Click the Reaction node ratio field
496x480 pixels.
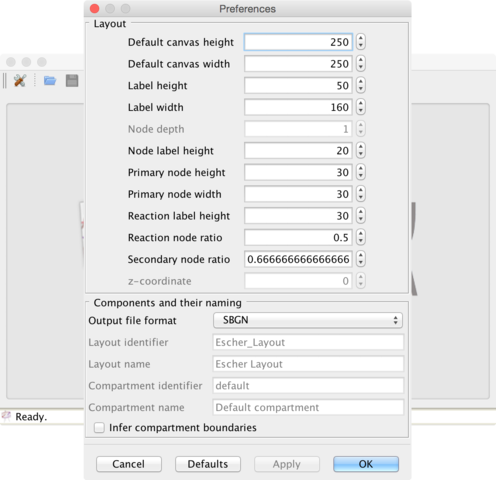pos(298,237)
